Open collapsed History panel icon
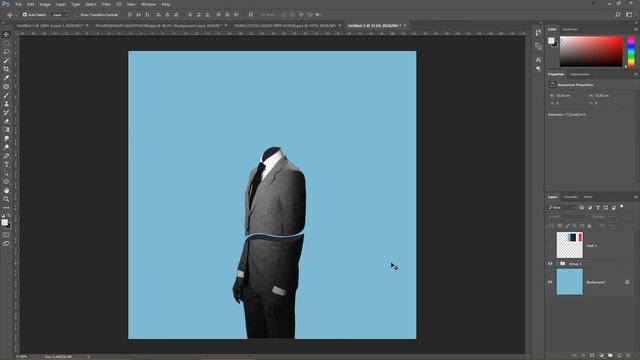The image size is (640, 360). 538,33
